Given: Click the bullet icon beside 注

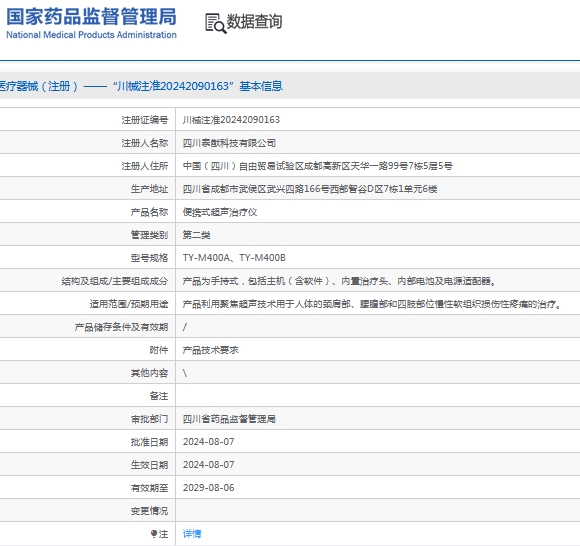Looking at the screenshot, I should (x=154, y=533).
